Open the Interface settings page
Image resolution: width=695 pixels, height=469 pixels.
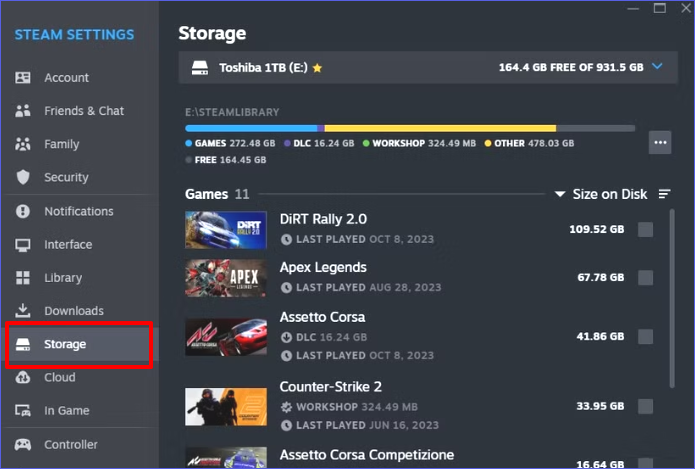tap(80, 245)
